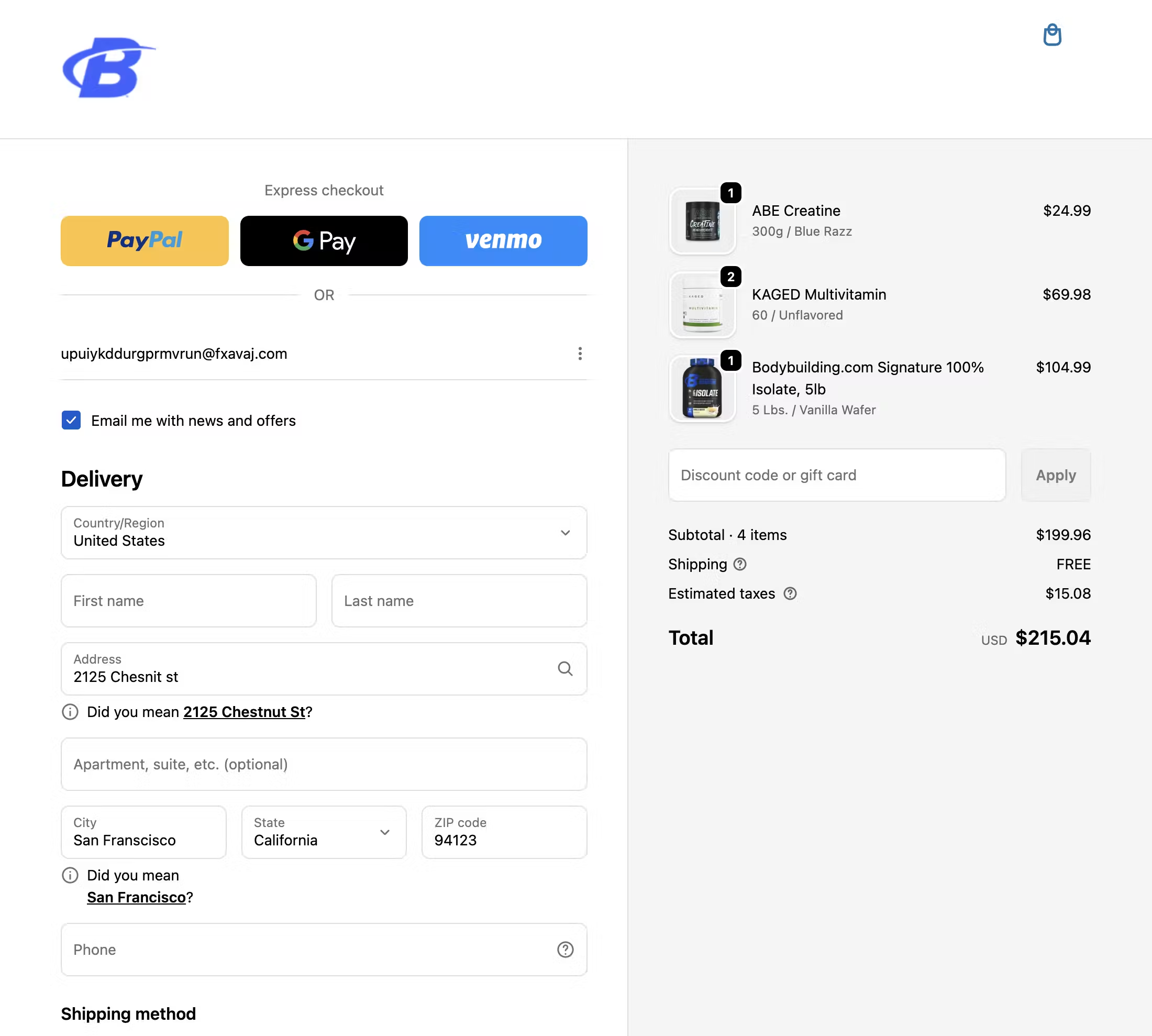
Task: Click the Shipping info question icon
Action: [x=739, y=564]
